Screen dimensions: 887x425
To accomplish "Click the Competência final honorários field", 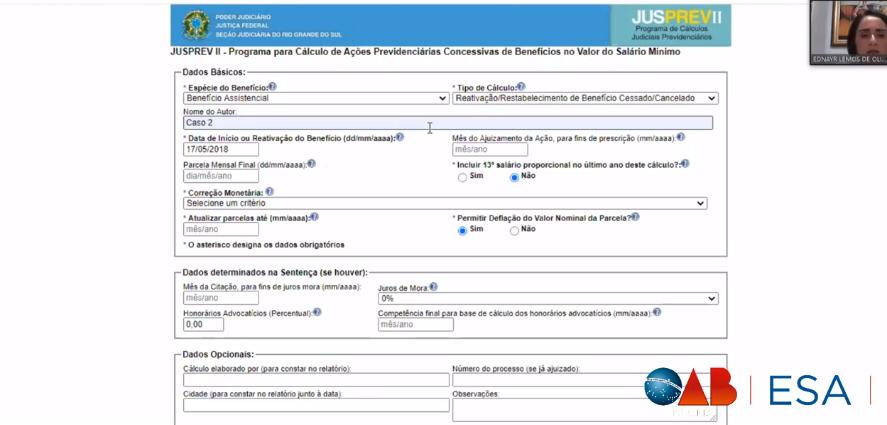I will point(416,325).
